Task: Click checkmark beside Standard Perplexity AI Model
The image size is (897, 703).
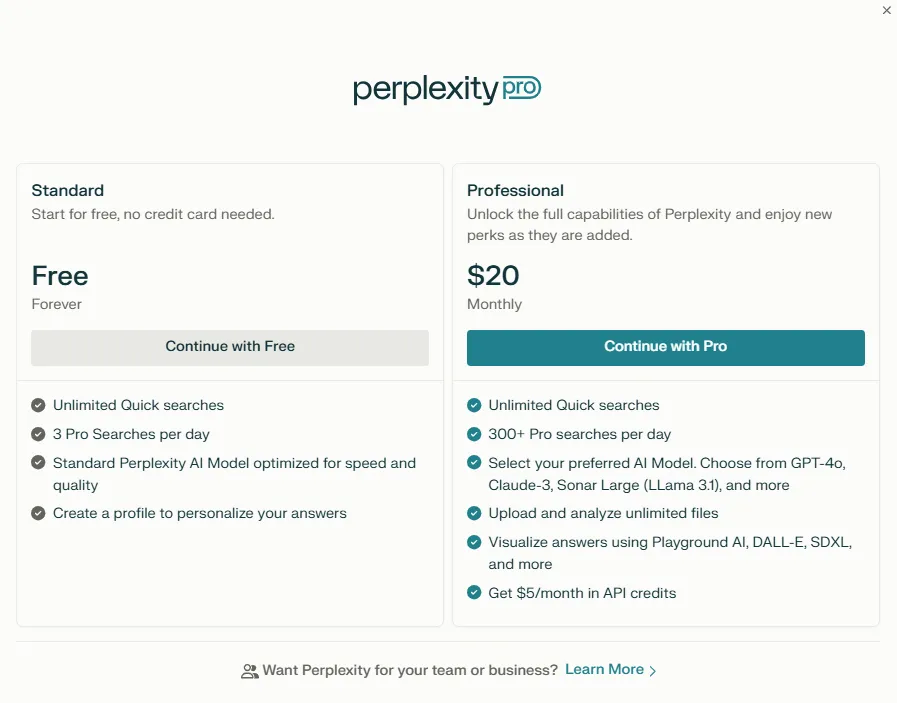Action: click(38, 462)
